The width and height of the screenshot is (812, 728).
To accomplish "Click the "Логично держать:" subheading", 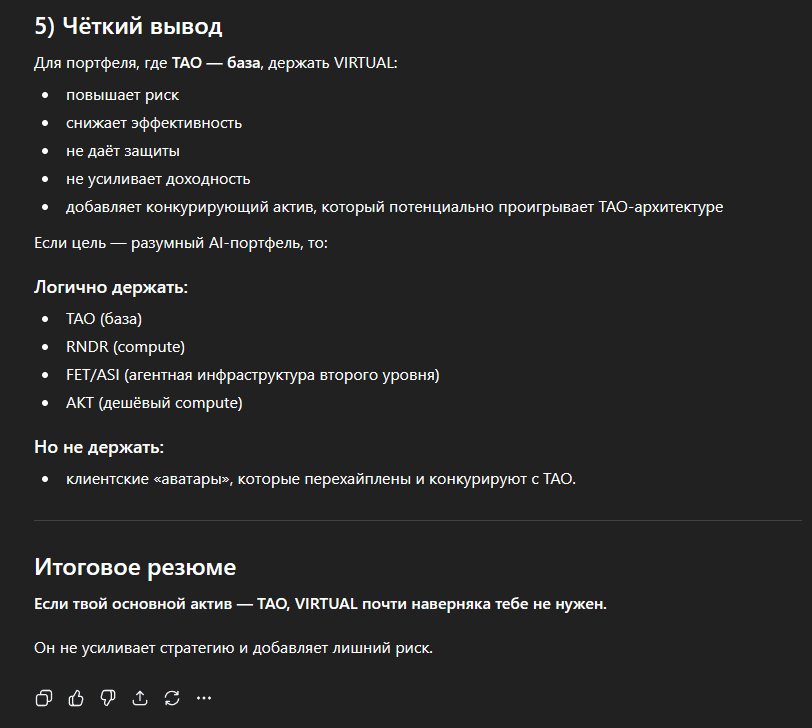I will click(x=111, y=287).
